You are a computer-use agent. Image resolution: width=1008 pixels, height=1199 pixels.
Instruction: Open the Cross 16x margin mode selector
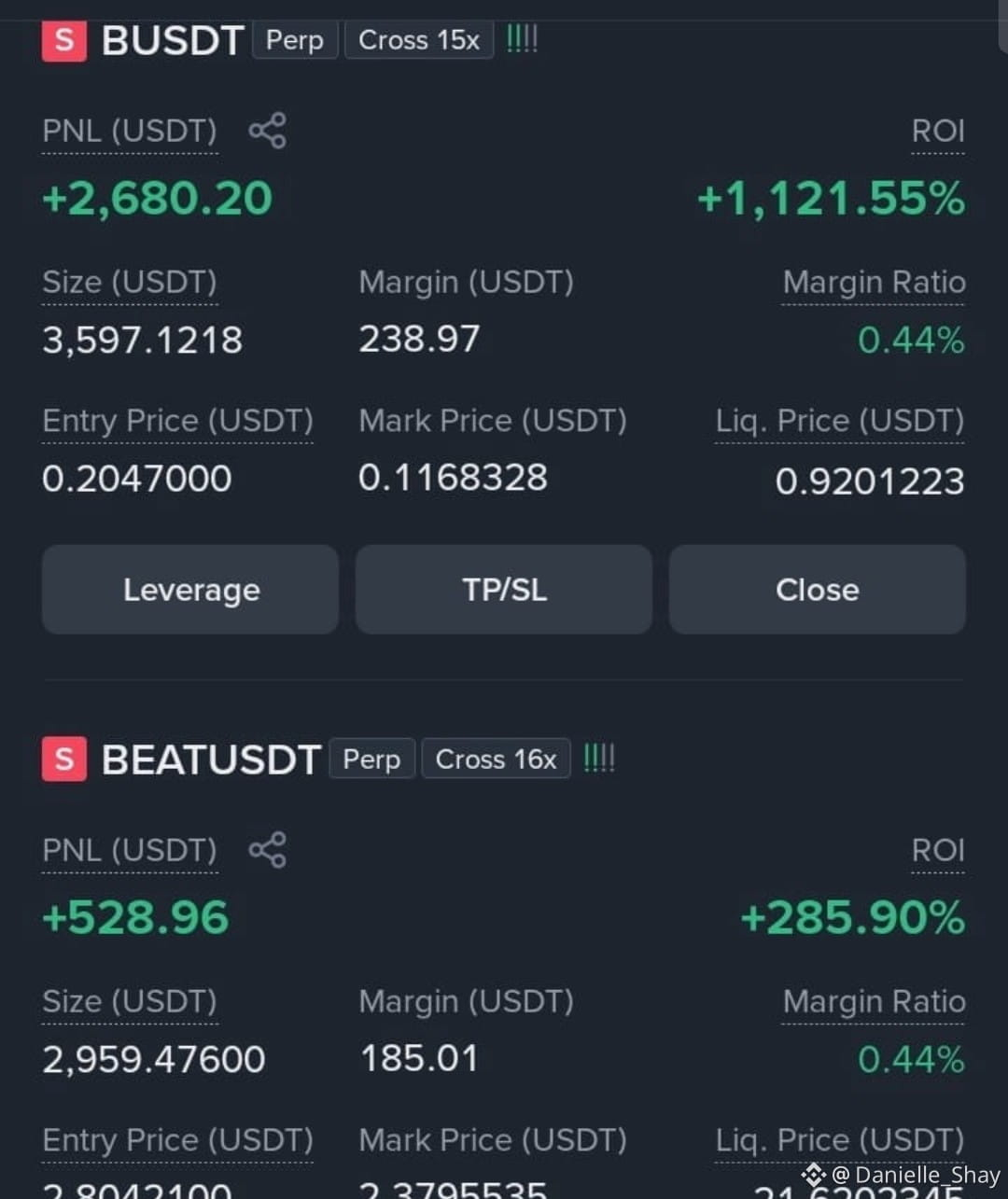(496, 759)
